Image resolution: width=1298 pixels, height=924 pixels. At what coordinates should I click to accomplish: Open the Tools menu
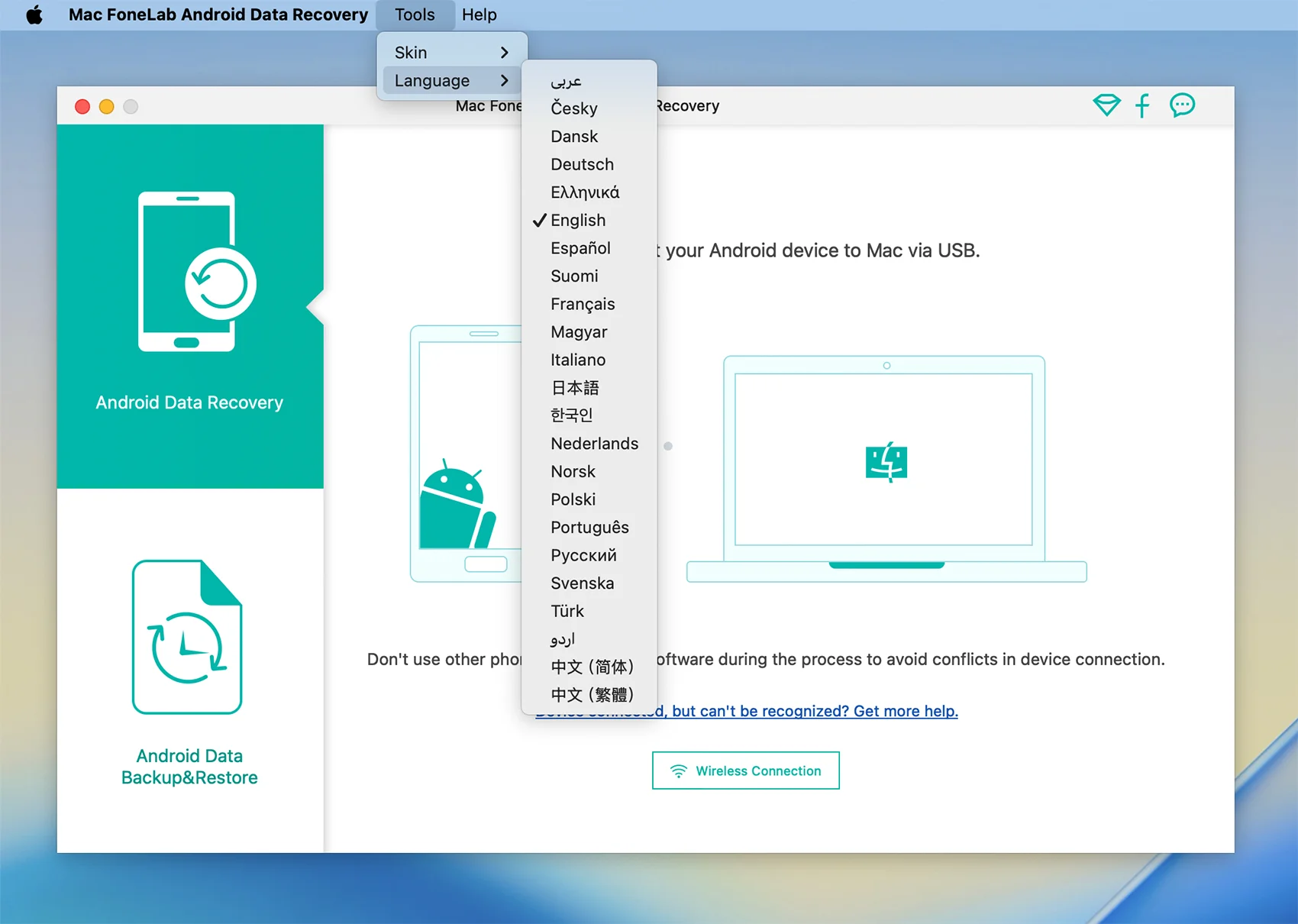pyautogui.click(x=415, y=15)
